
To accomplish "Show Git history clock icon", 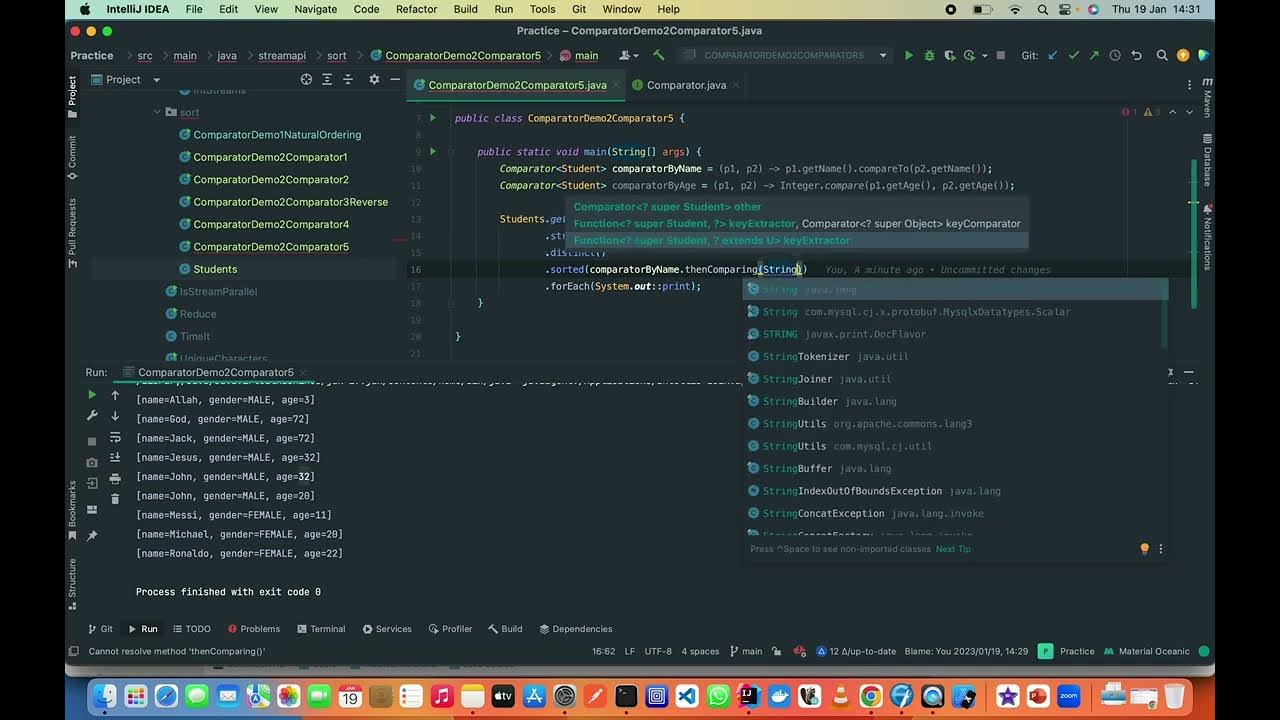I will (1115, 56).
